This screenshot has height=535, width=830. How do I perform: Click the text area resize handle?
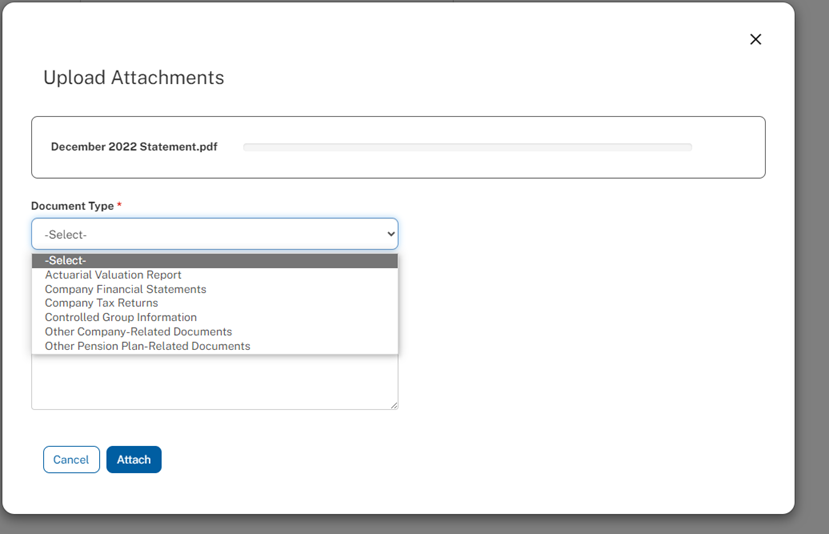click(x=394, y=405)
